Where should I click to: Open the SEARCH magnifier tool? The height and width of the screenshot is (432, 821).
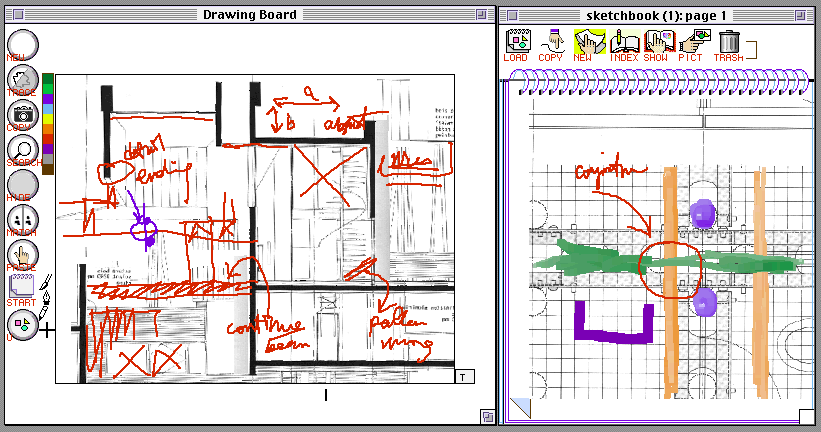(x=23, y=150)
